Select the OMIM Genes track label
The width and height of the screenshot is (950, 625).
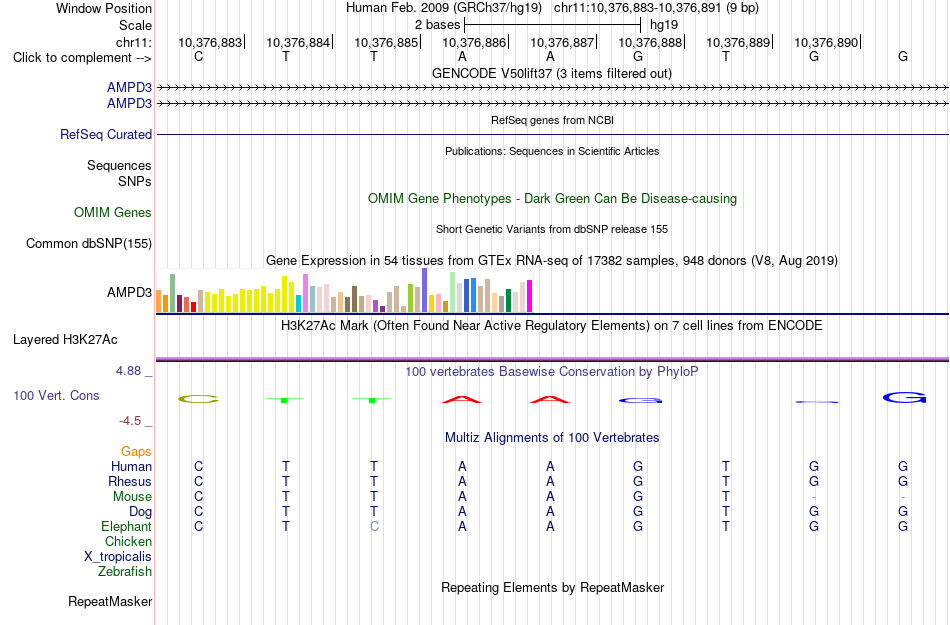(113, 213)
